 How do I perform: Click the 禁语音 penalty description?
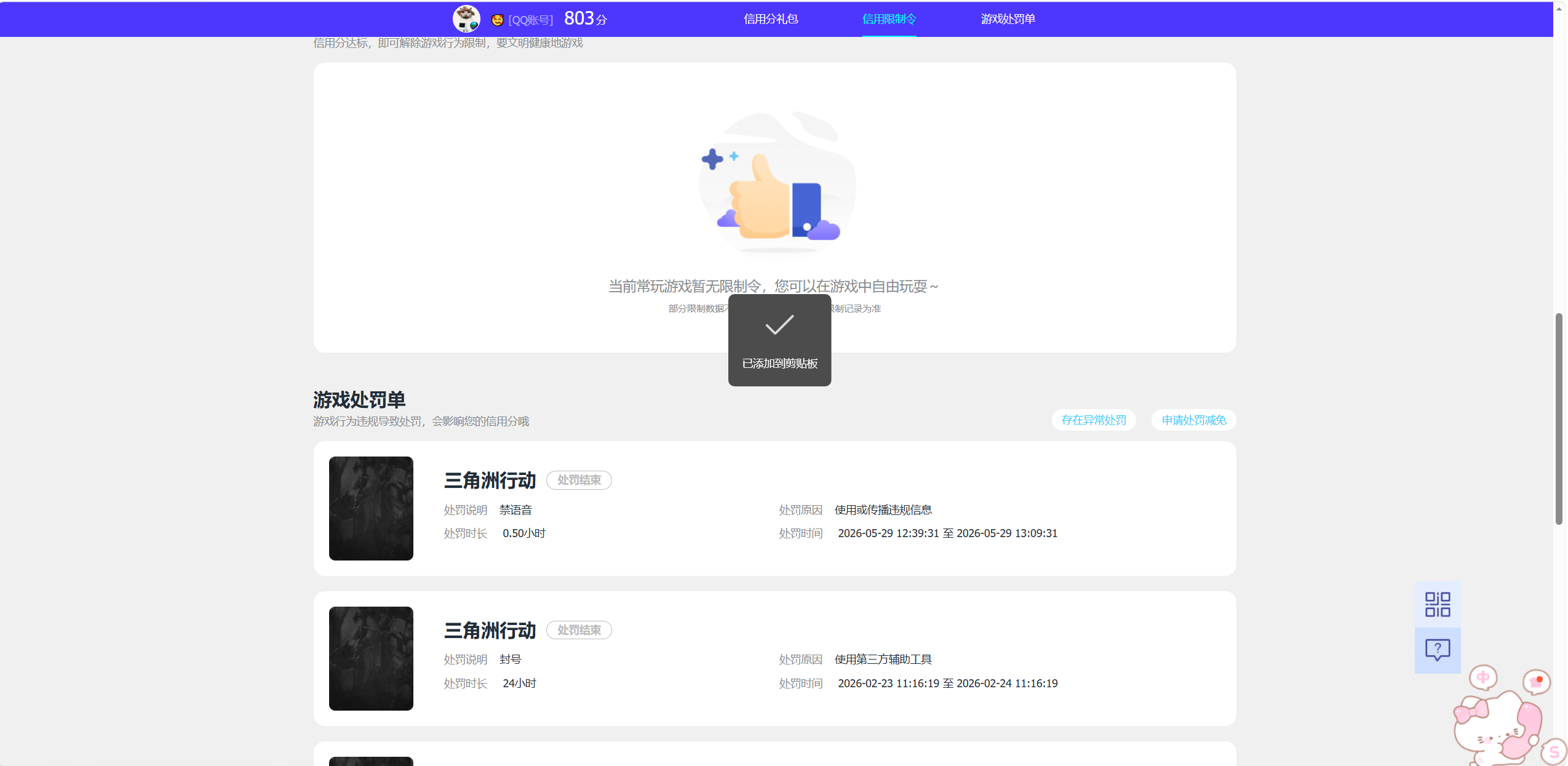click(515, 510)
